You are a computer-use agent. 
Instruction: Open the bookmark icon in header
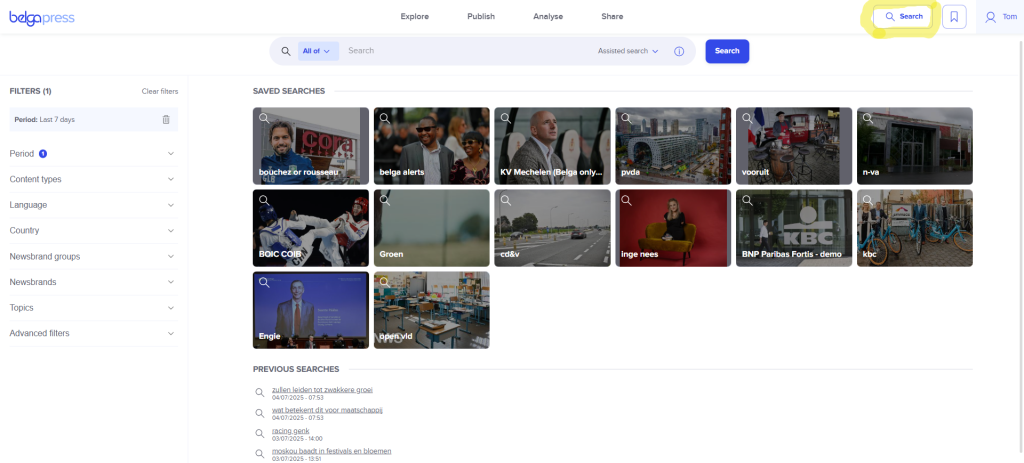(954, 16)
